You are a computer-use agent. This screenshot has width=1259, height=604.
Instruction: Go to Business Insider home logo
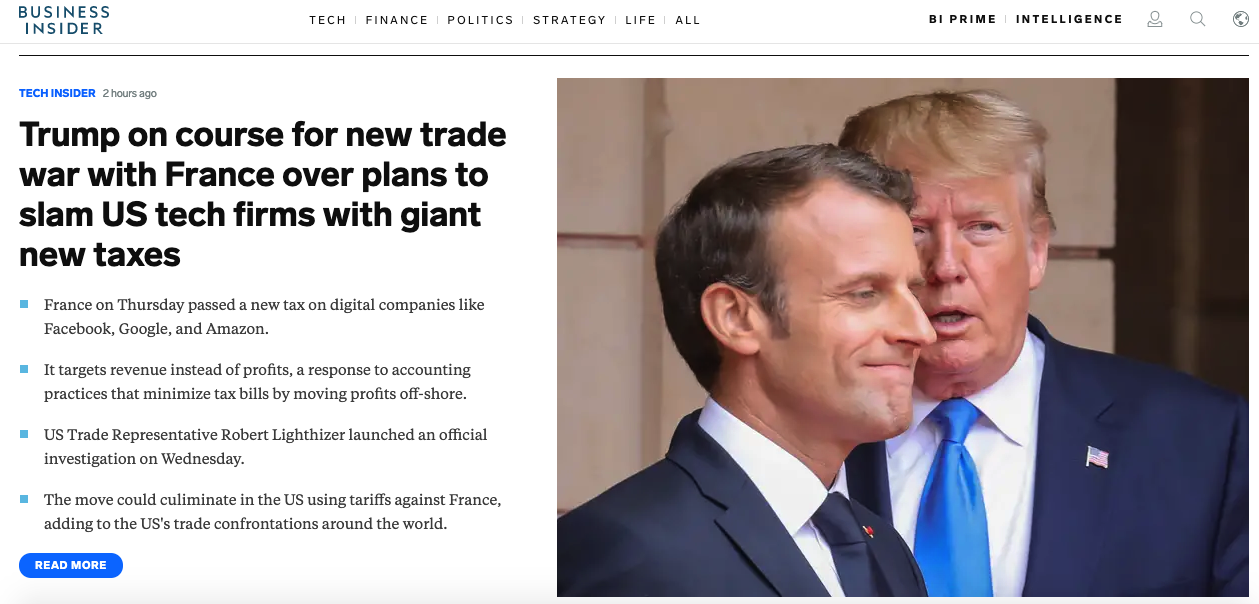coord(64,20)
